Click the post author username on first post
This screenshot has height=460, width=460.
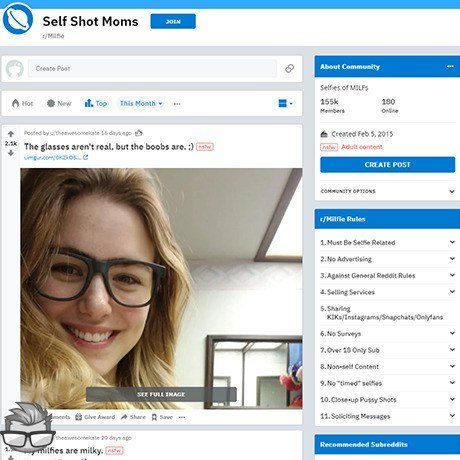coord(75,133)
